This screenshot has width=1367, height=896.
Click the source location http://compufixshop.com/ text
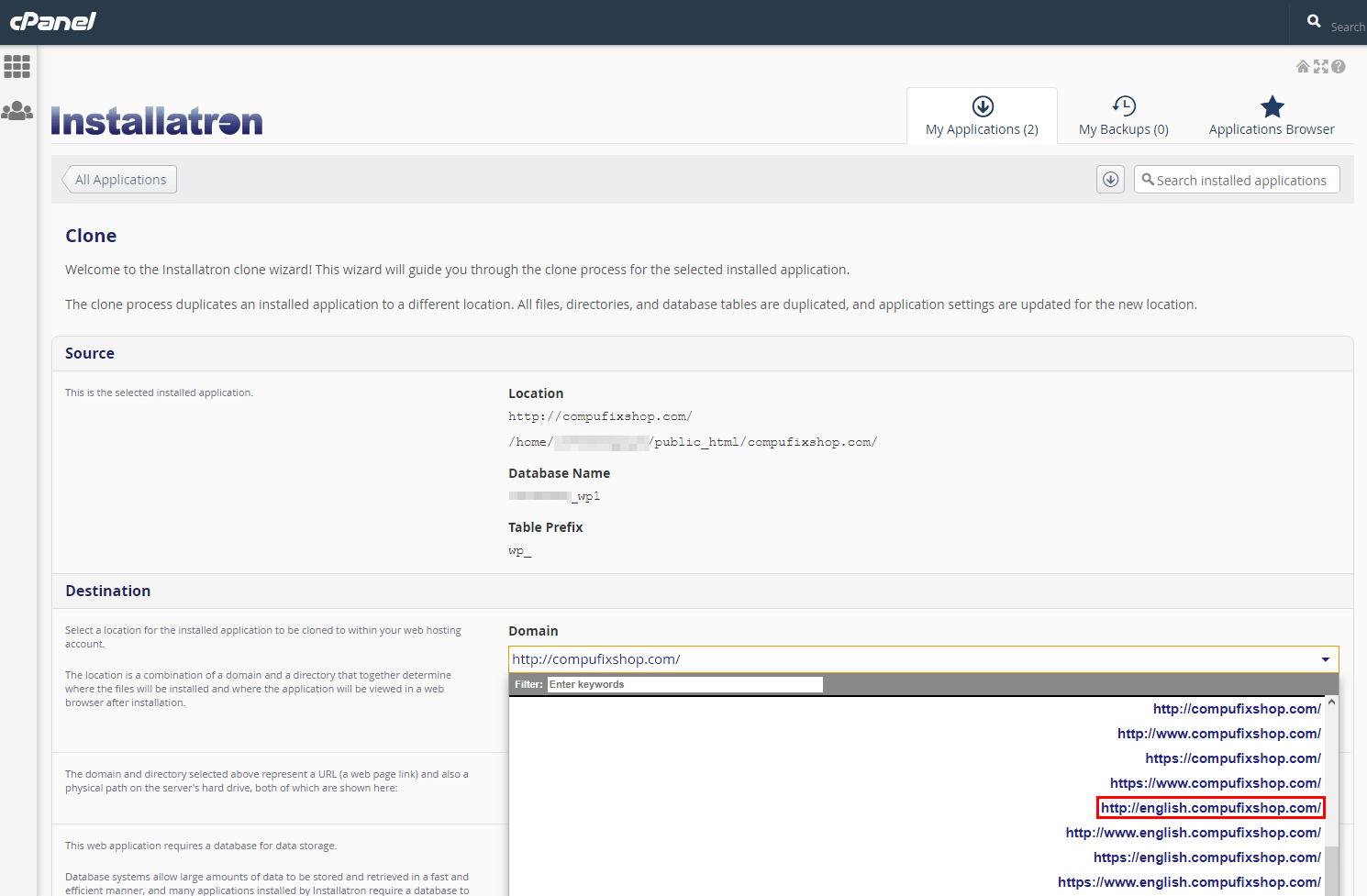pyautogui.click(x=600, y=416)
